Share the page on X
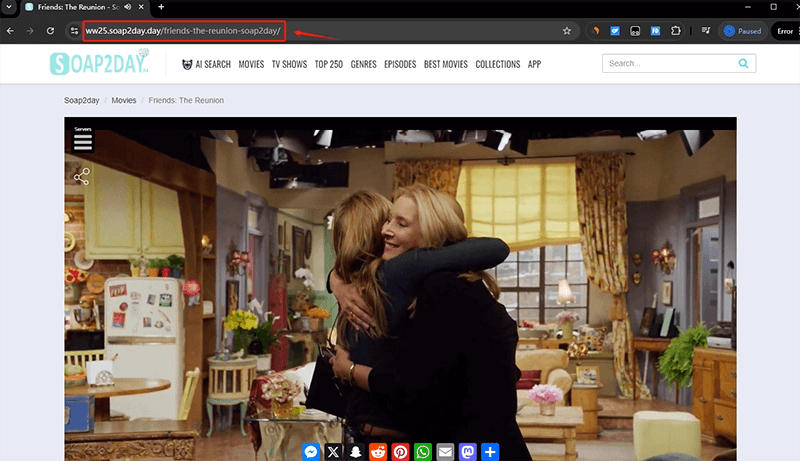This screenshot has height=461, width=800. [x=334, y=452]
